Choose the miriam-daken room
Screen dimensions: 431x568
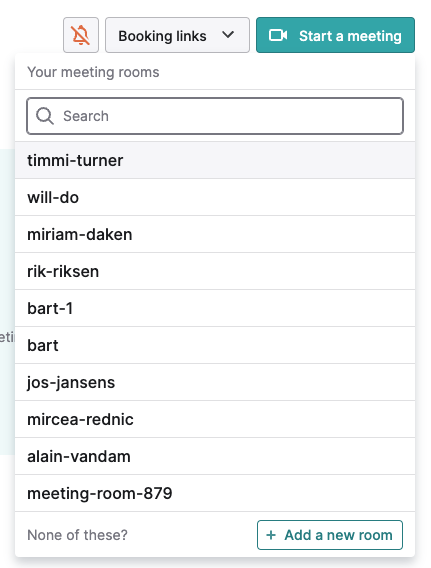(215, 235)
